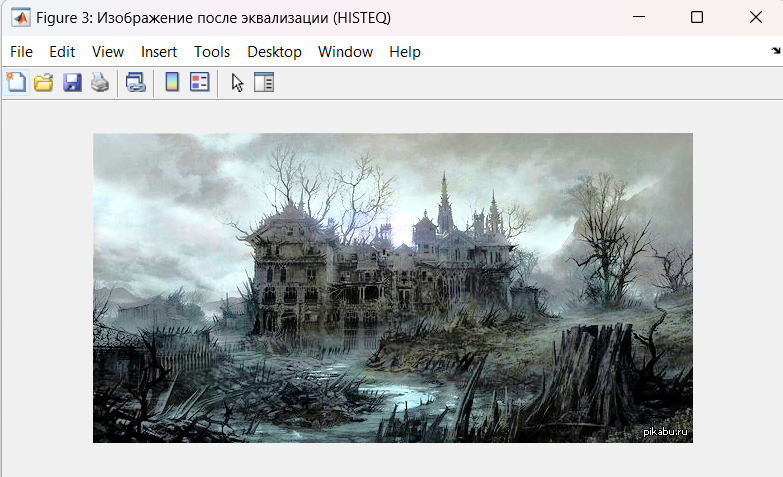Open the Help menu
The image size is (783, 477).
coord(405,52)
